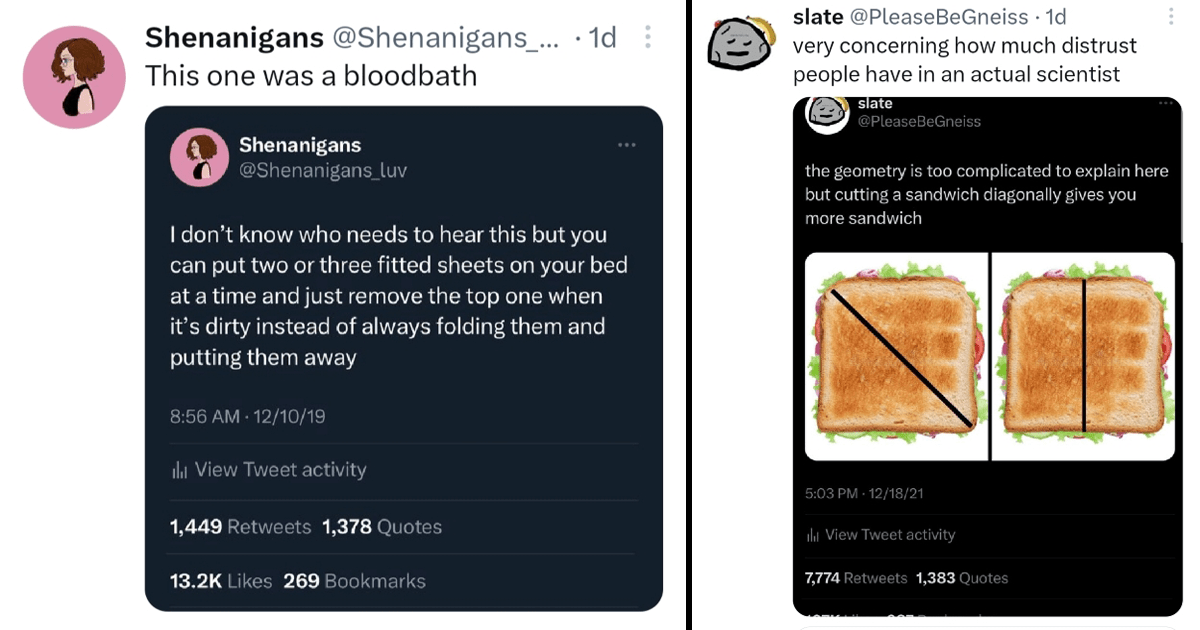Open View Tweet activity in Shenanigans tweet
Screen dimensions: 1200x630
280,470
